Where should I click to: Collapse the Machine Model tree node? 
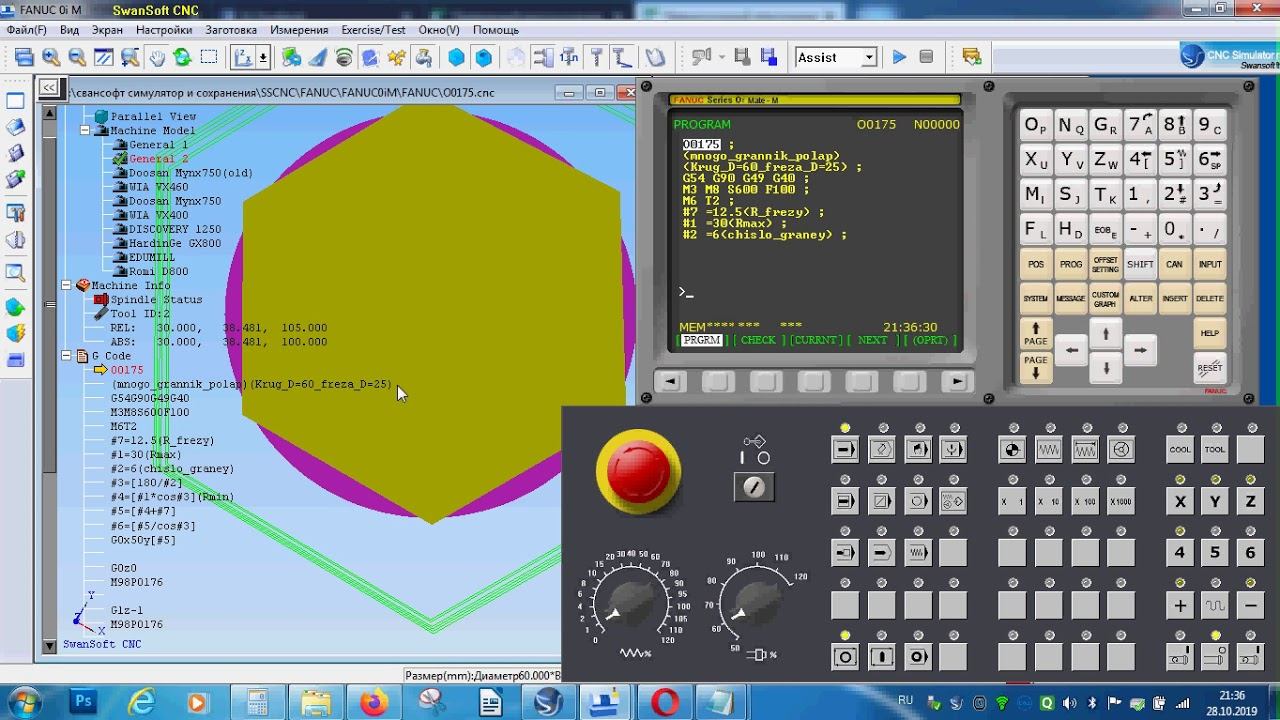85,131
